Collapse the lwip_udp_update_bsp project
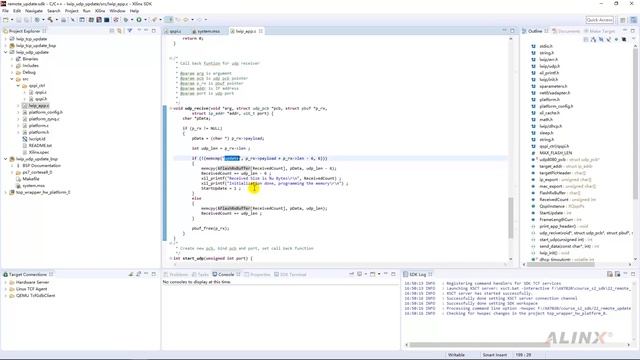 [6, 159]
